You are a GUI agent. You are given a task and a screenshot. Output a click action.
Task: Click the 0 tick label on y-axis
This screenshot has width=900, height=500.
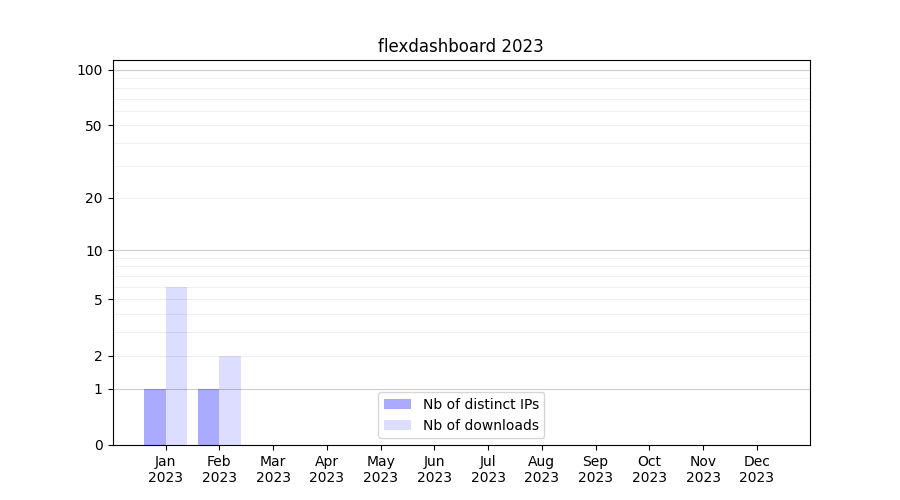(98, 445)
